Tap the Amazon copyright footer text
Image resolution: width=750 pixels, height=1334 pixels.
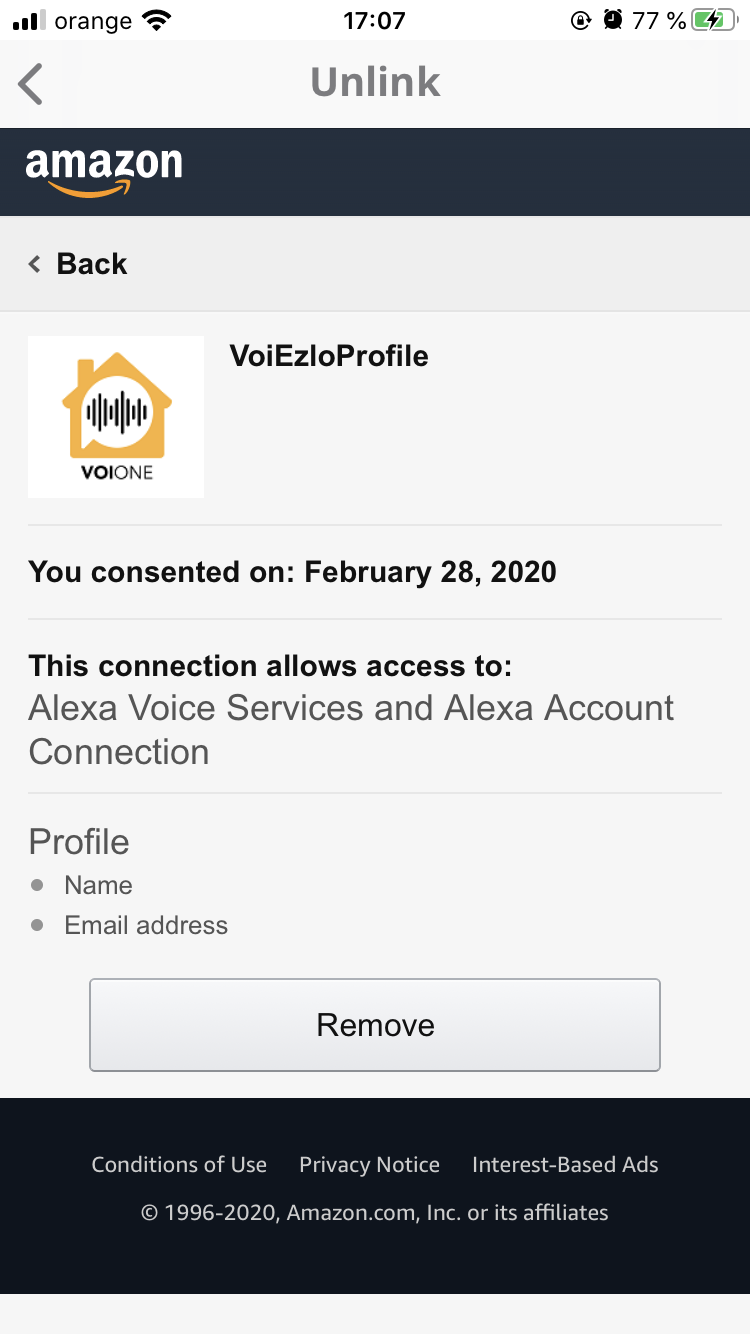(x=375, y=1213)
